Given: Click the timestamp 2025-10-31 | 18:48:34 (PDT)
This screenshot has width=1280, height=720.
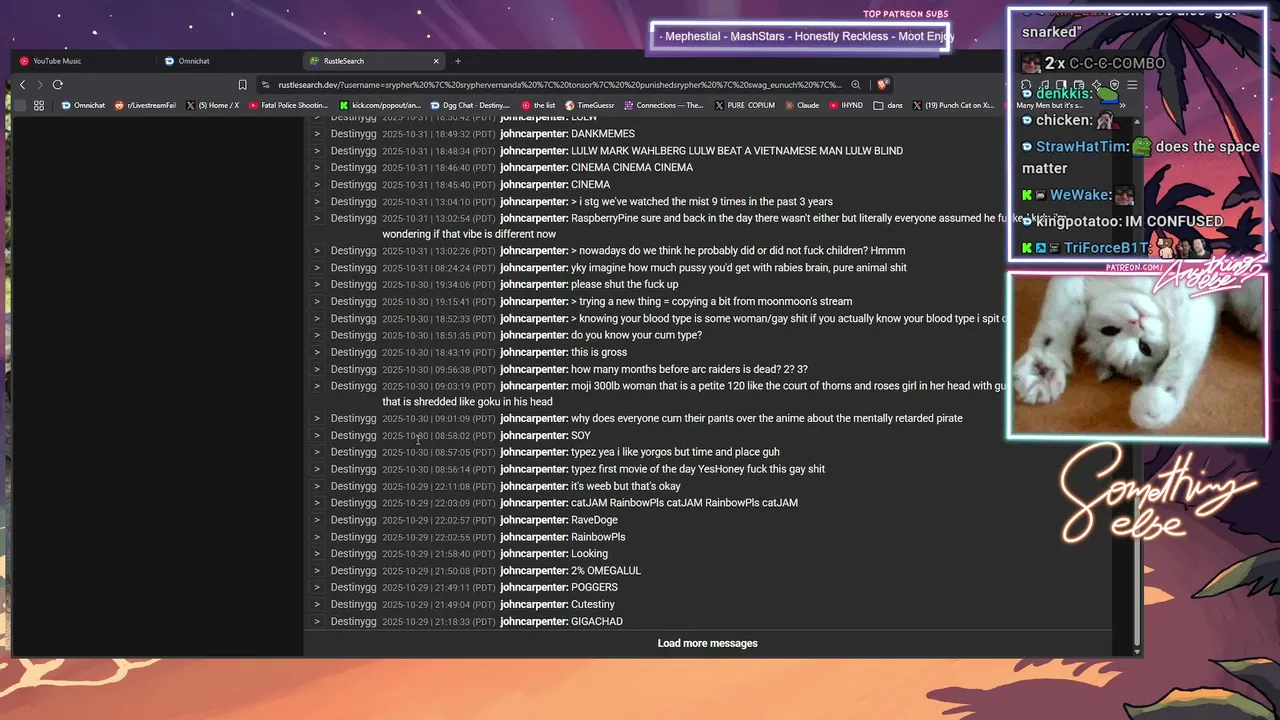Looking at the screenshot, I should (439, 151).
